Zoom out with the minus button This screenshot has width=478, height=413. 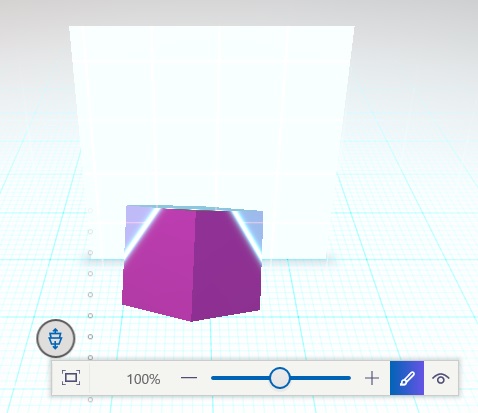(x=189, y=378)
